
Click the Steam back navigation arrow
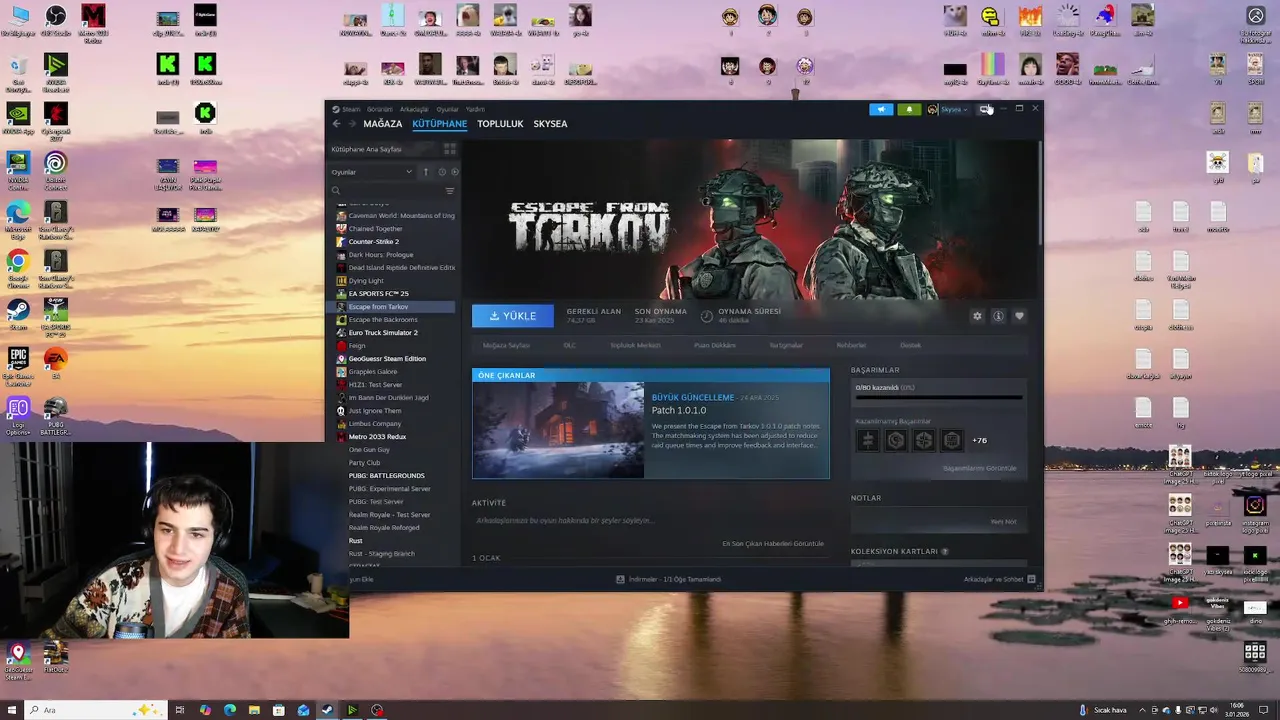pos(337,124)
